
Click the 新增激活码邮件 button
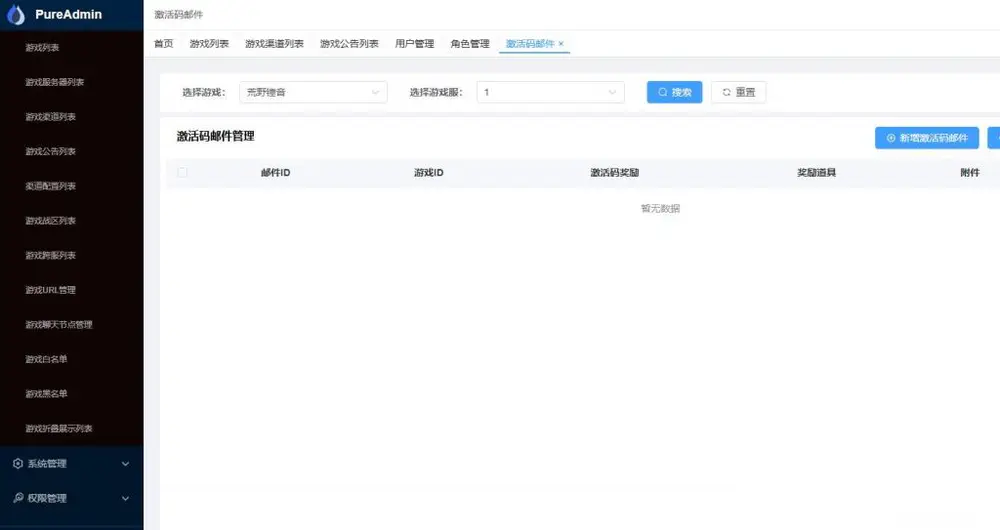[927, 138]
